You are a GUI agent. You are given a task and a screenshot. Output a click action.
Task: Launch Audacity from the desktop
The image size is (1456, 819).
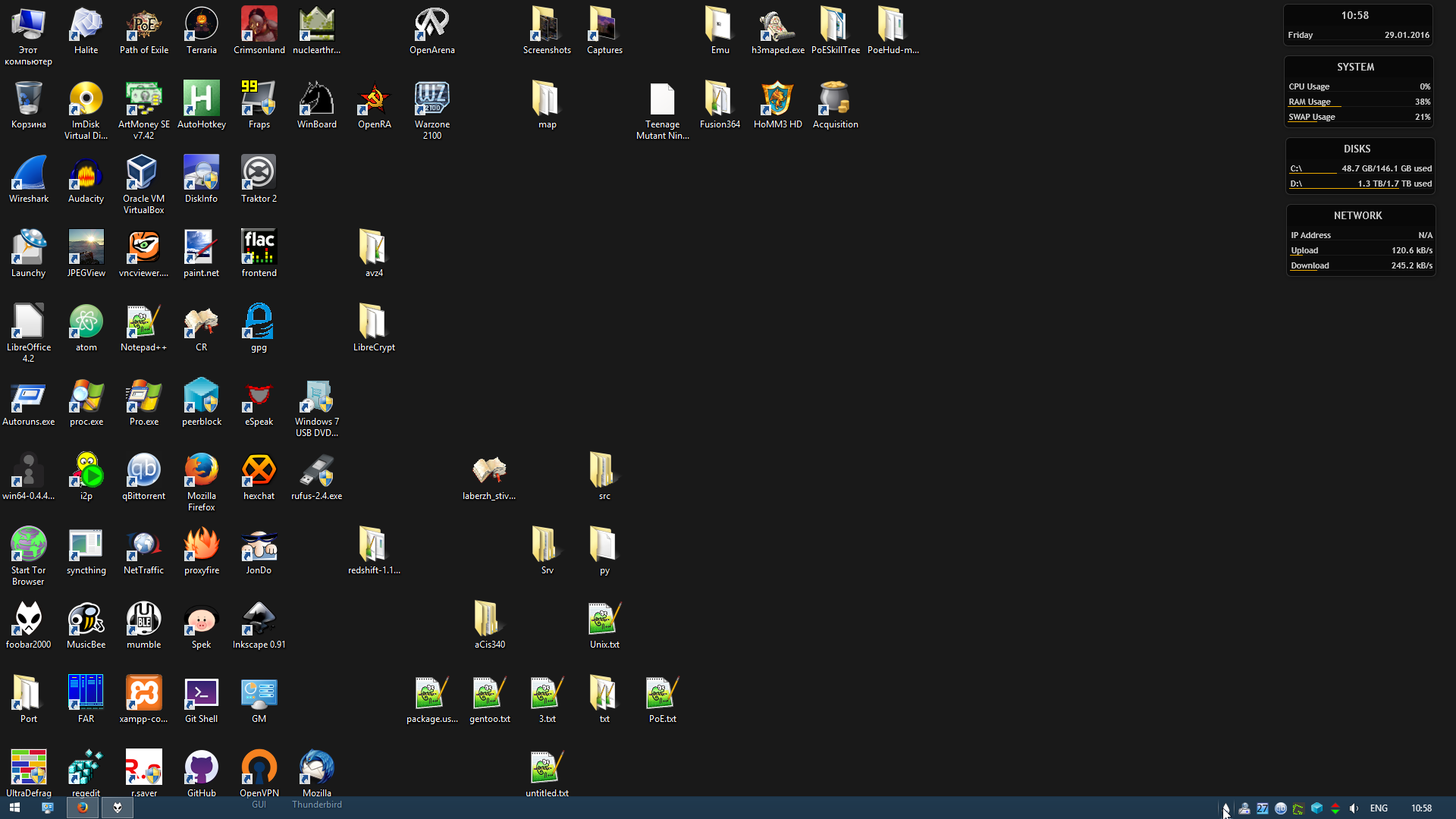[x=86, y=179]
